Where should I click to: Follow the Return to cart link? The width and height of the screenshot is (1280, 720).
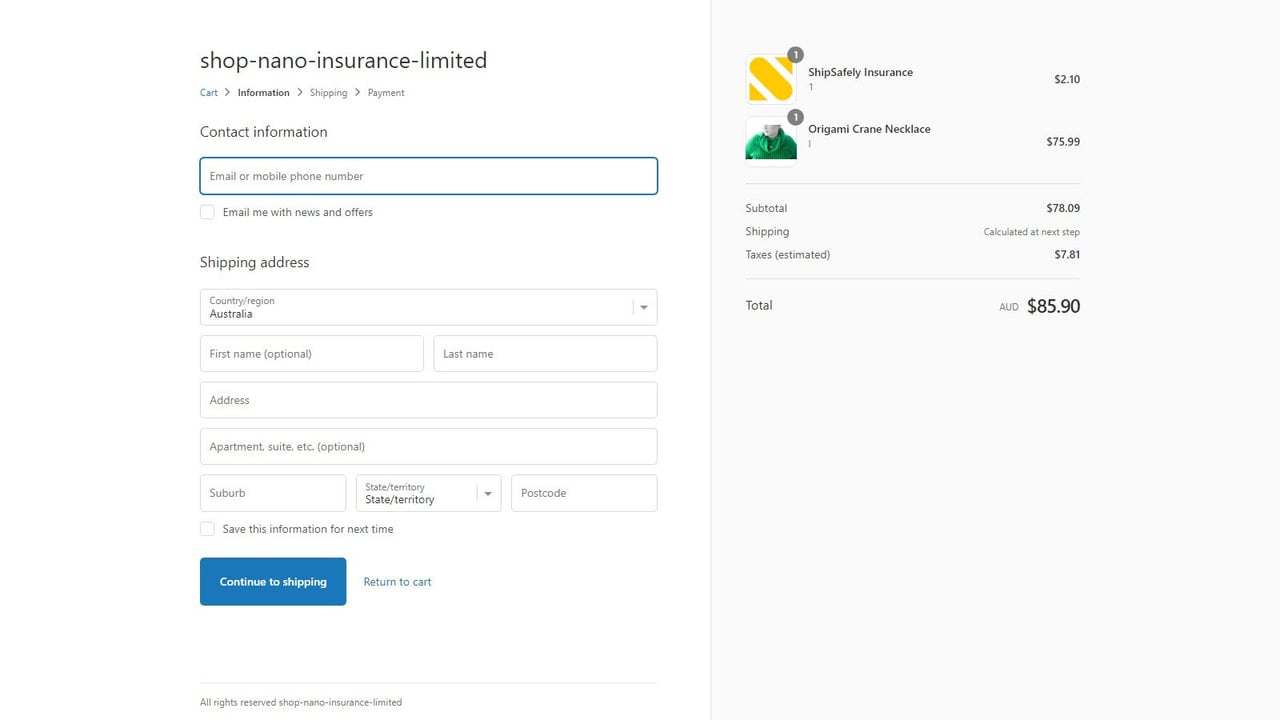pyautogui.click(x=398, y=582)
